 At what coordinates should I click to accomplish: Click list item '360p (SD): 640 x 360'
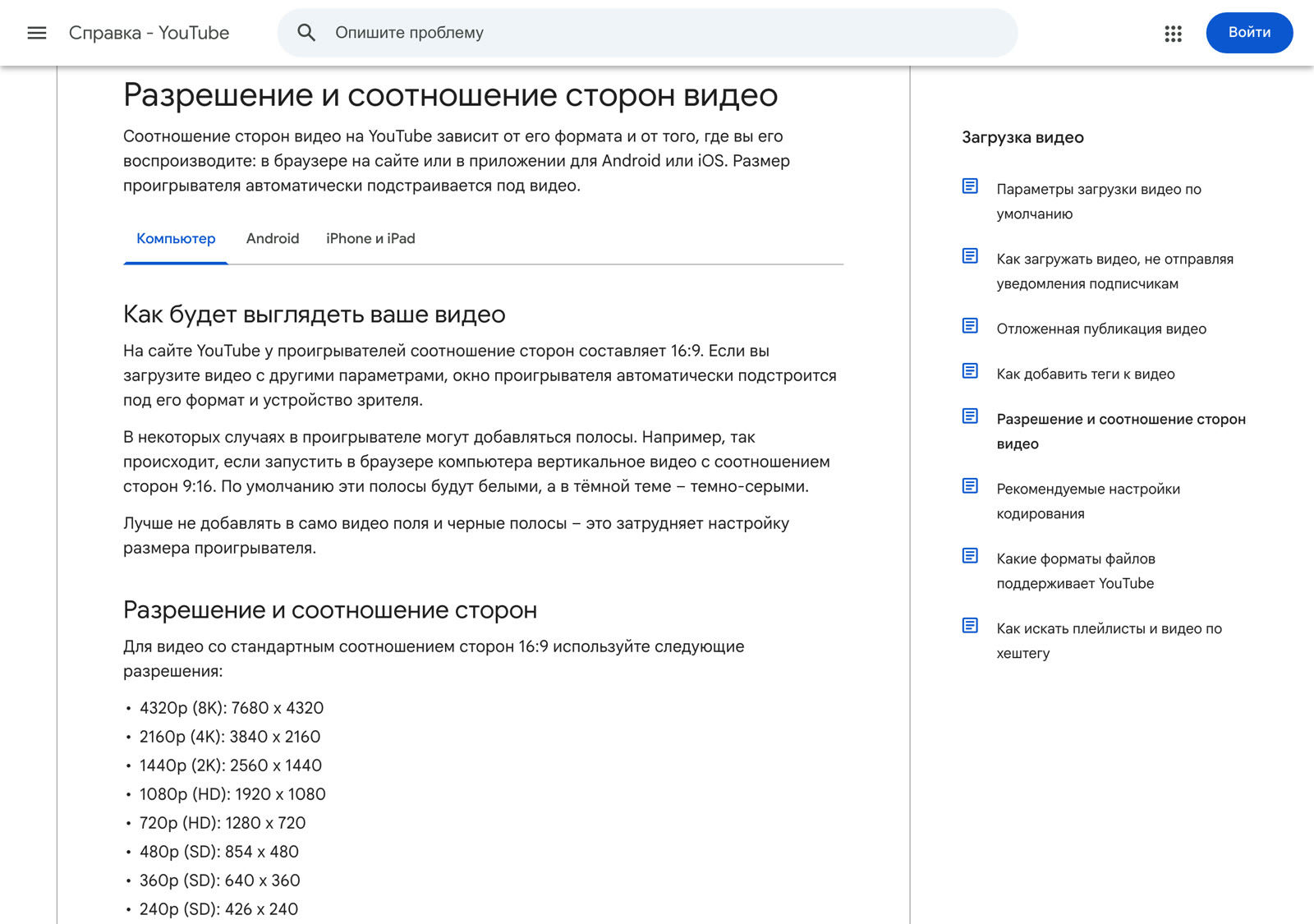pyautogui.click(x=220, y=880)
